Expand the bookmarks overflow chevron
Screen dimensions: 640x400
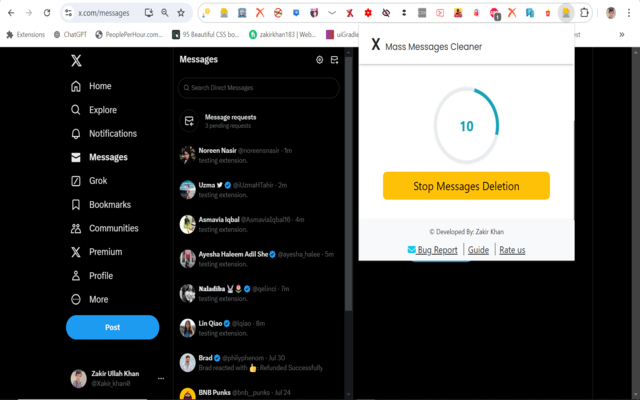point(622,35)
